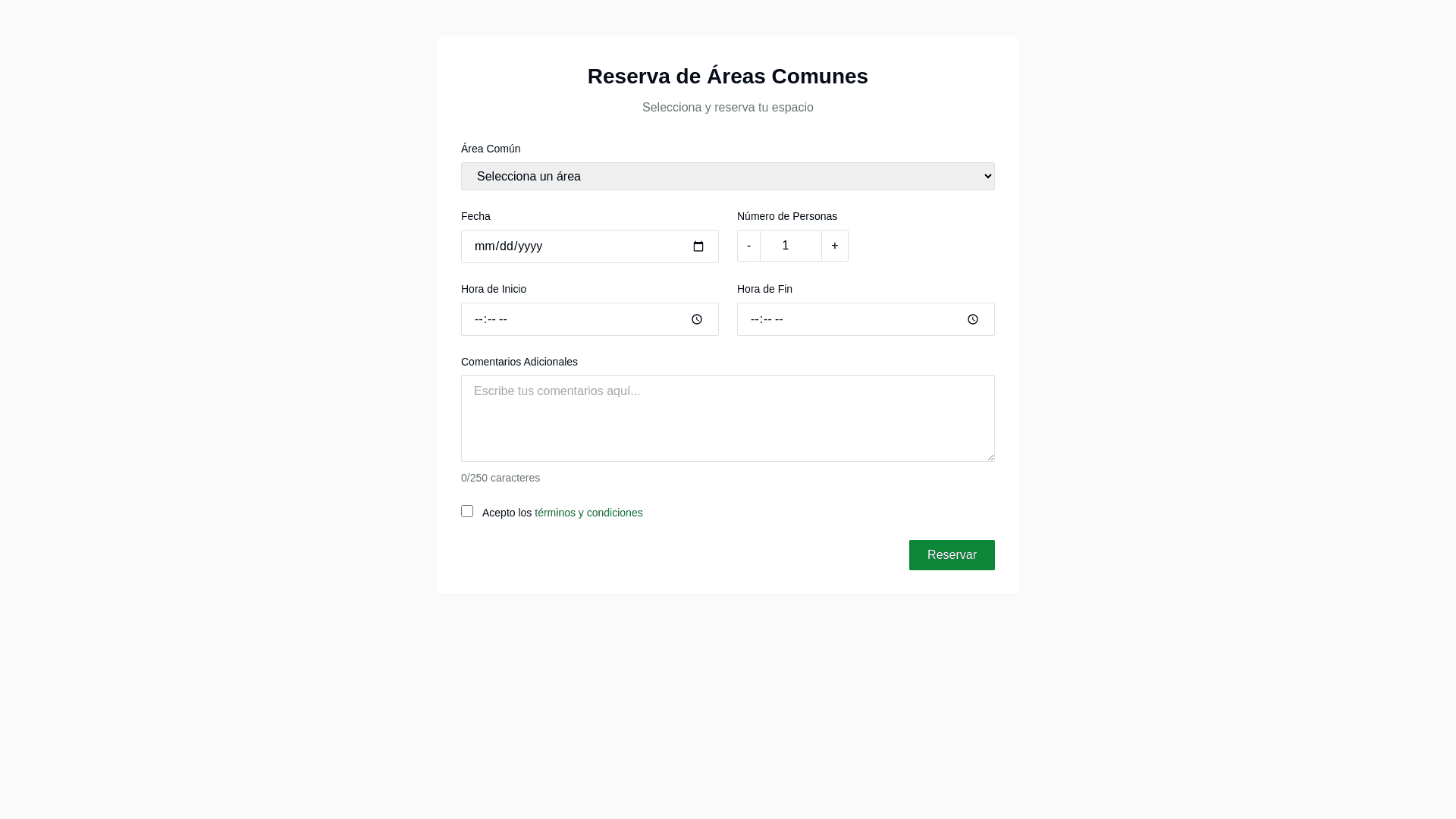
Task: Click the month portion of the Fecha field
Action: point(484,246)
